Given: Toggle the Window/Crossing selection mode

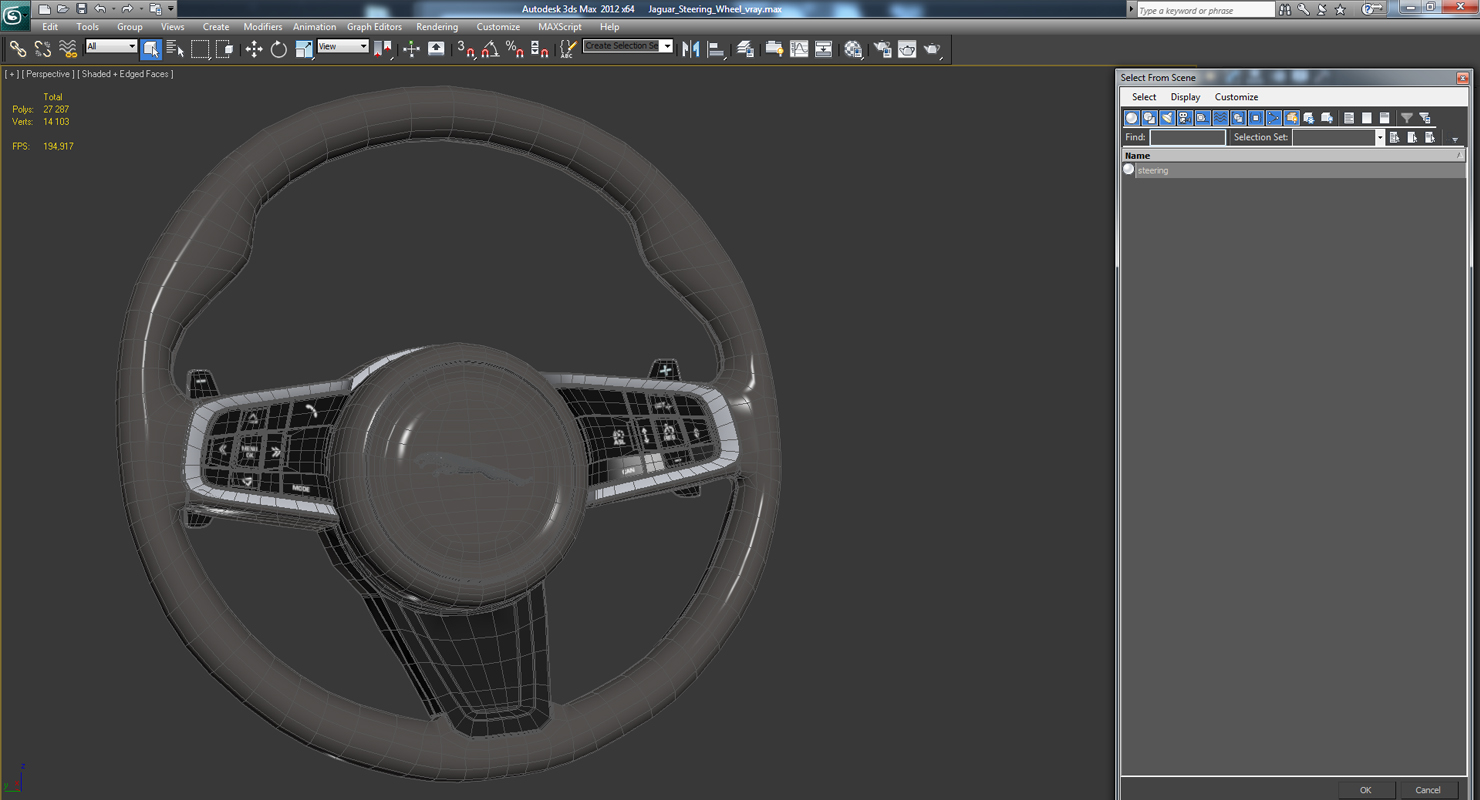Looking at the screenshot, I should click(224, 49).
